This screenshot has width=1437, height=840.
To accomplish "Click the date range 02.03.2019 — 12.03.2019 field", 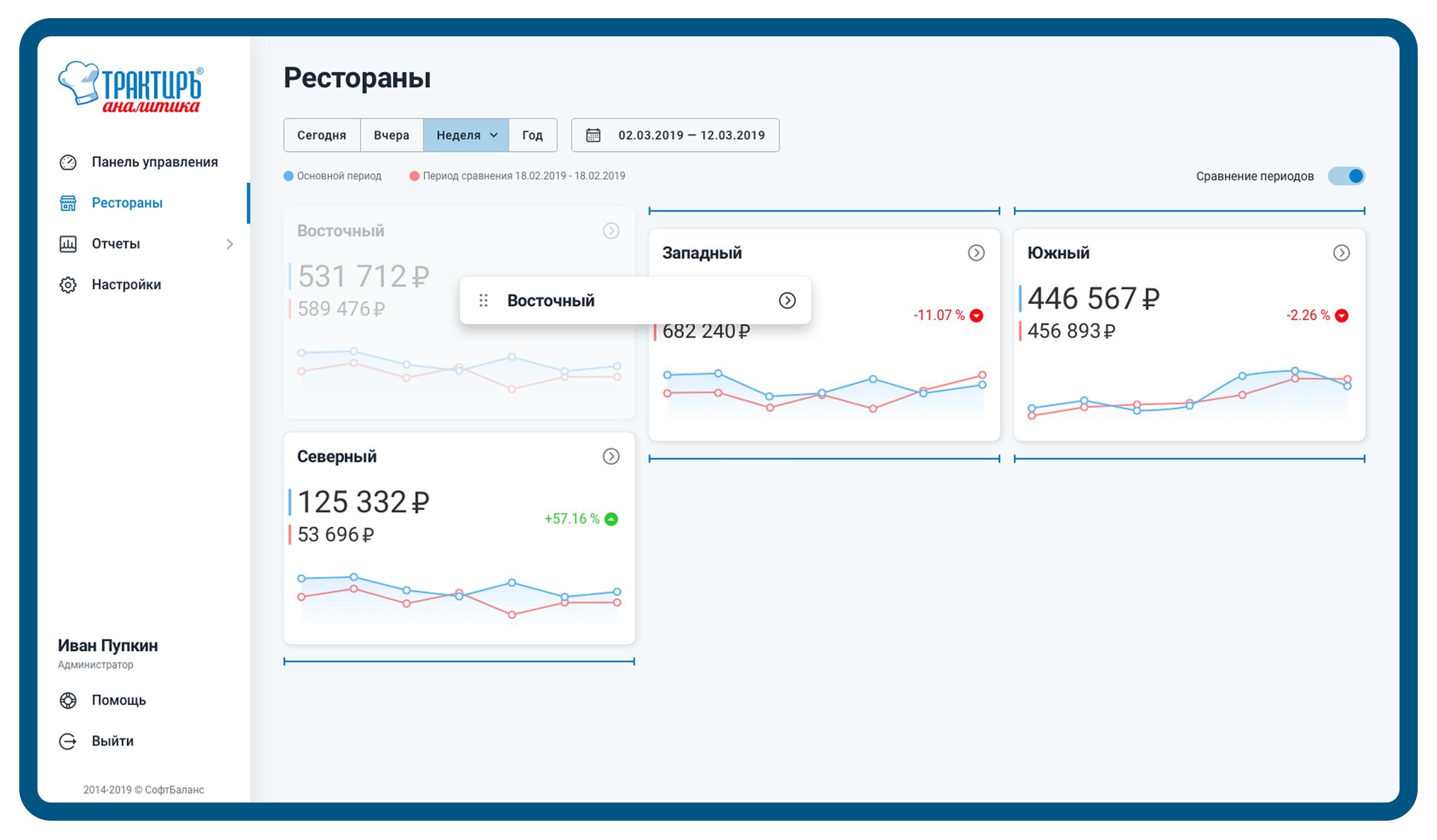I will 691,135.
